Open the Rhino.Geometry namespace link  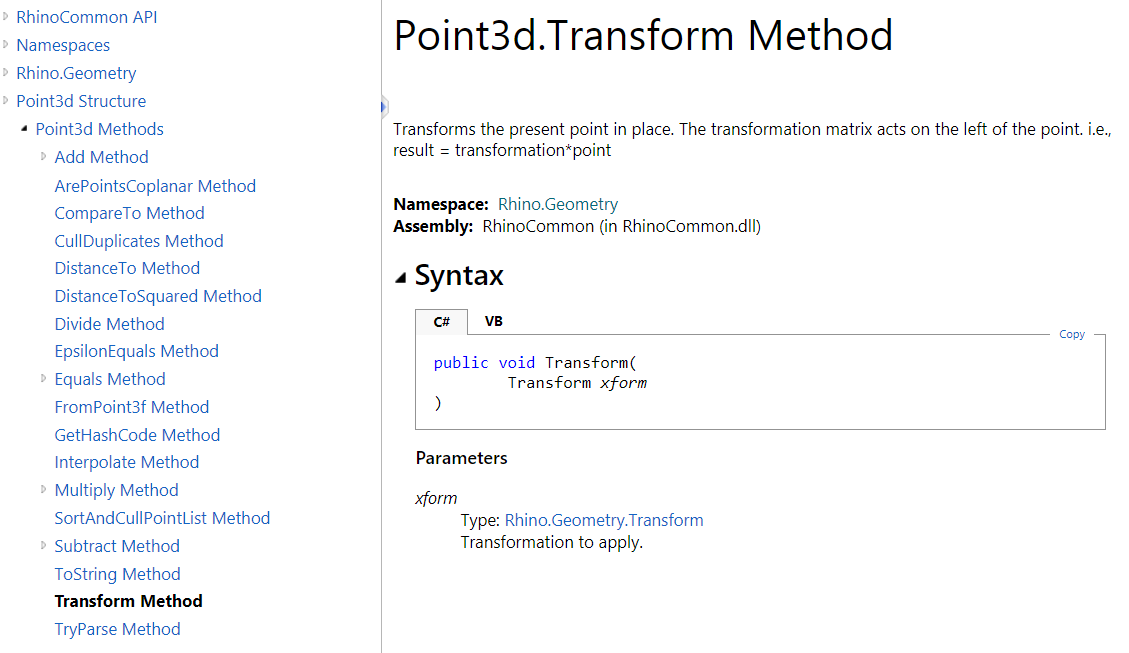558,204
